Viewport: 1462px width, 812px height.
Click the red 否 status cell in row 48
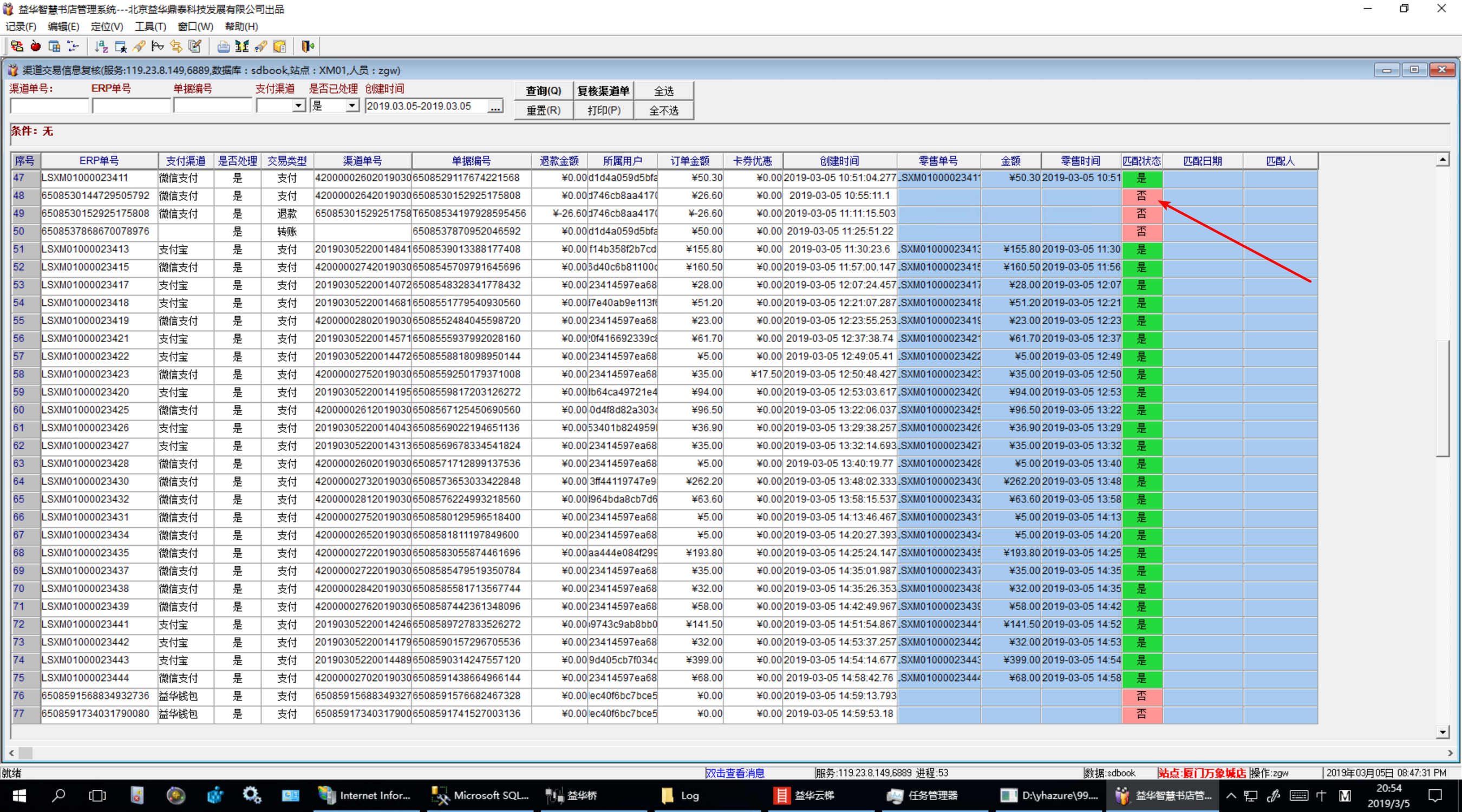tap(1141, 196)
